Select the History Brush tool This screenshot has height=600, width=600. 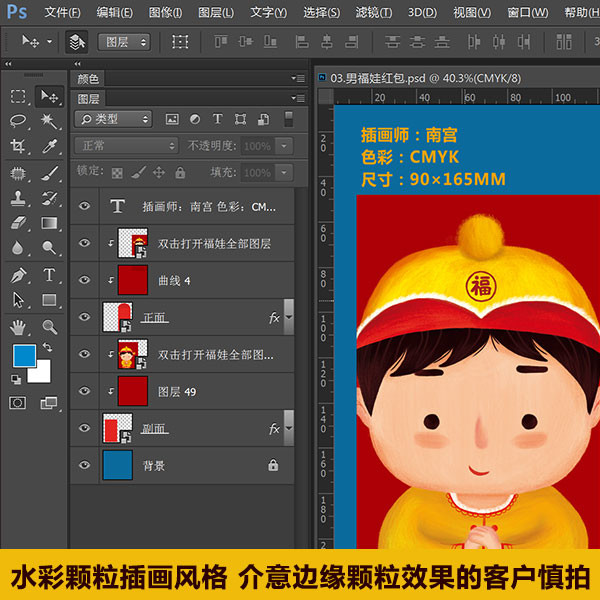point(49,198)
